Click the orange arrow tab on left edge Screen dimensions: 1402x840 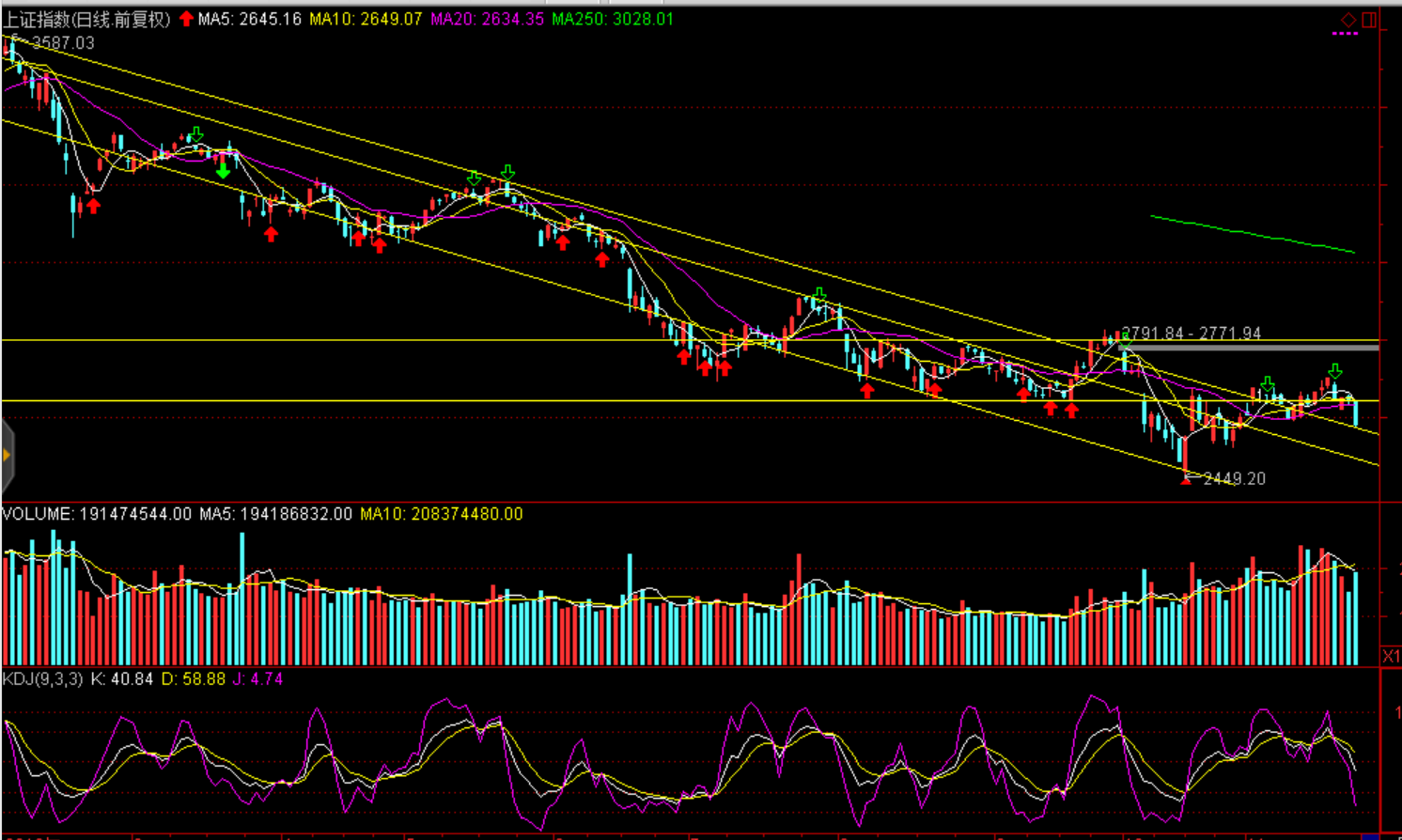click(7, 456)
